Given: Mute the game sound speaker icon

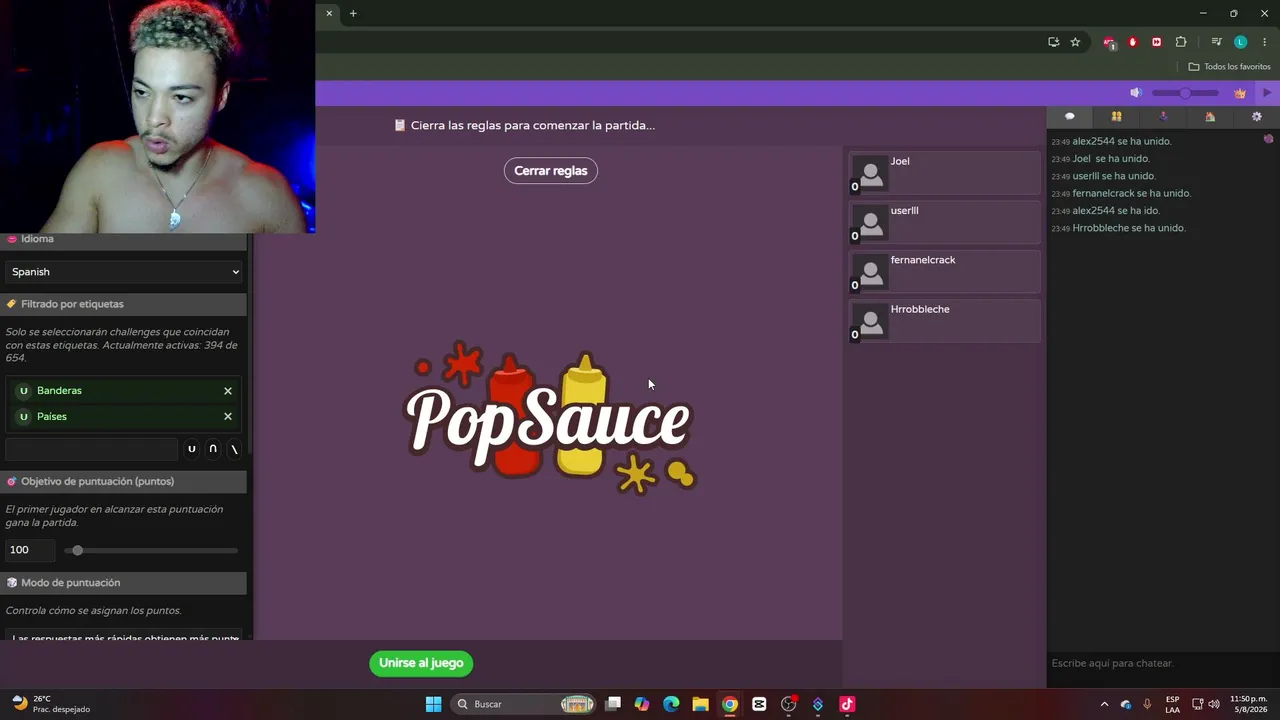Looking at the screenshot, I should click(1136, 93).
